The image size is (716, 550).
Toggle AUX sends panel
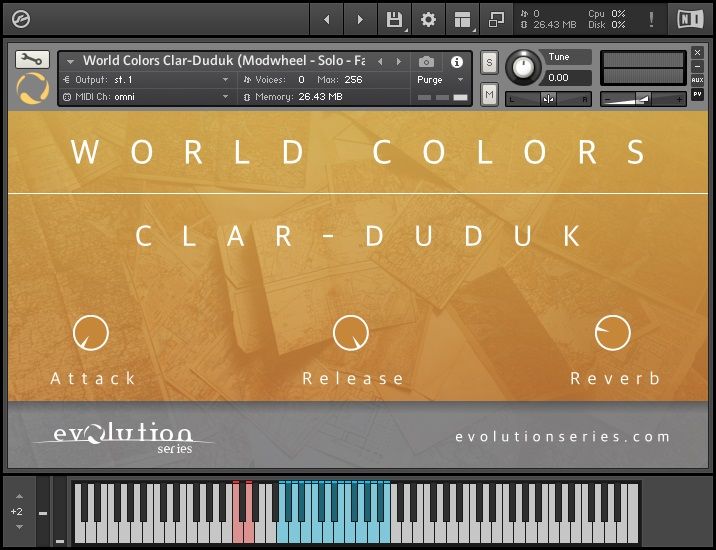pos(697,80)
